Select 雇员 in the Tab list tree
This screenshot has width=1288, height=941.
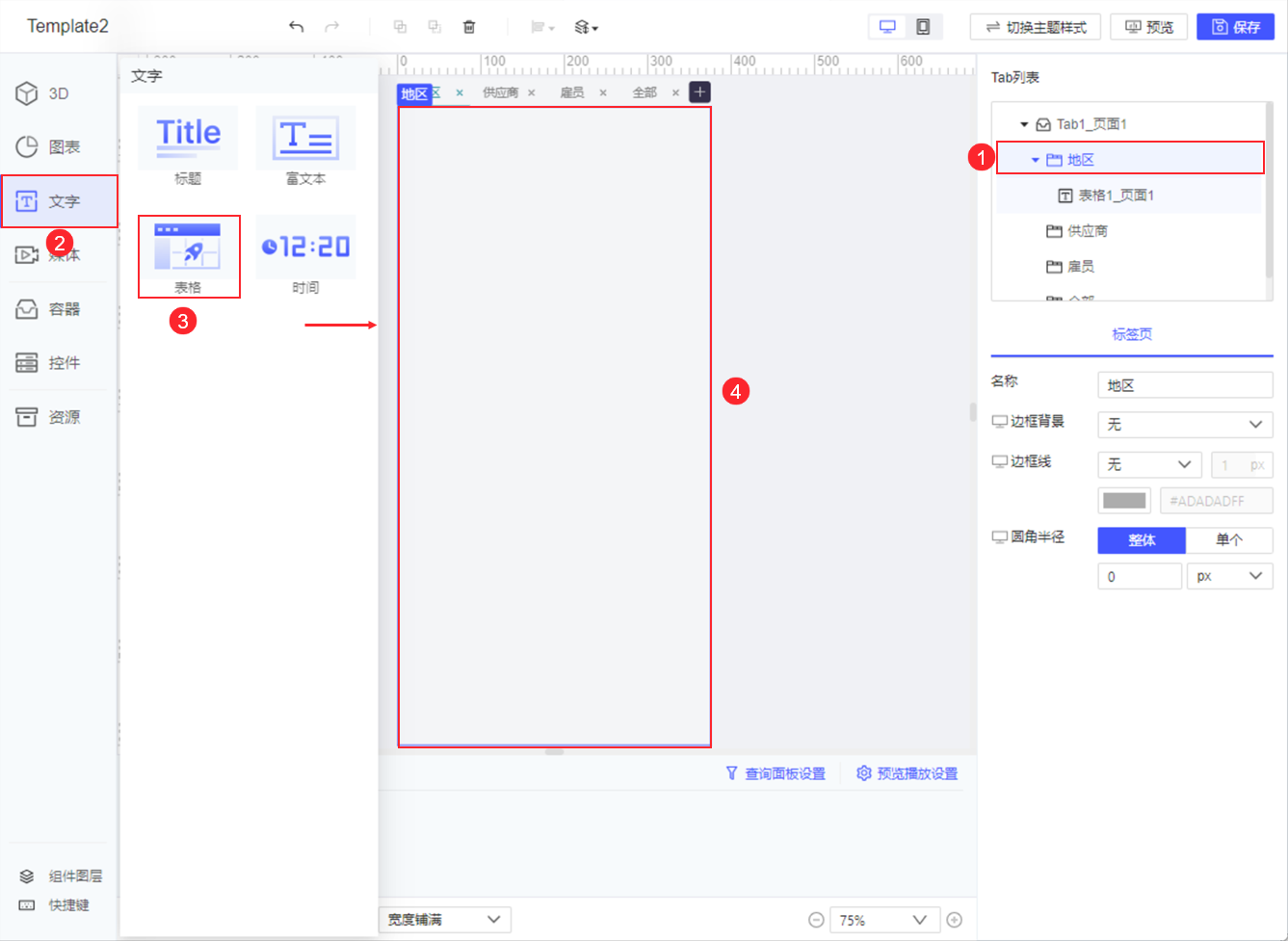tap(1070, 267)
